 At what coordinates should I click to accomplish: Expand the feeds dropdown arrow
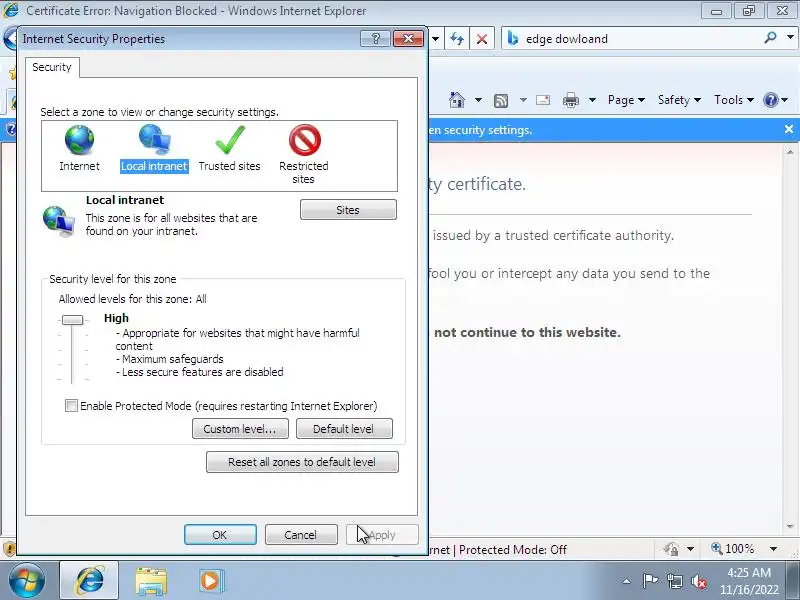tap(523, 100)
